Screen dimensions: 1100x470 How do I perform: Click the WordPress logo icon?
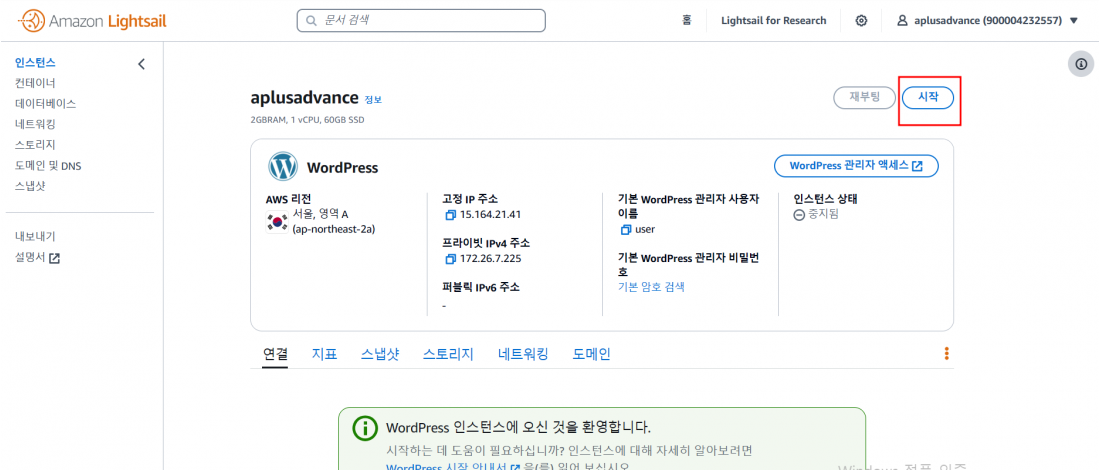[283, 167]
